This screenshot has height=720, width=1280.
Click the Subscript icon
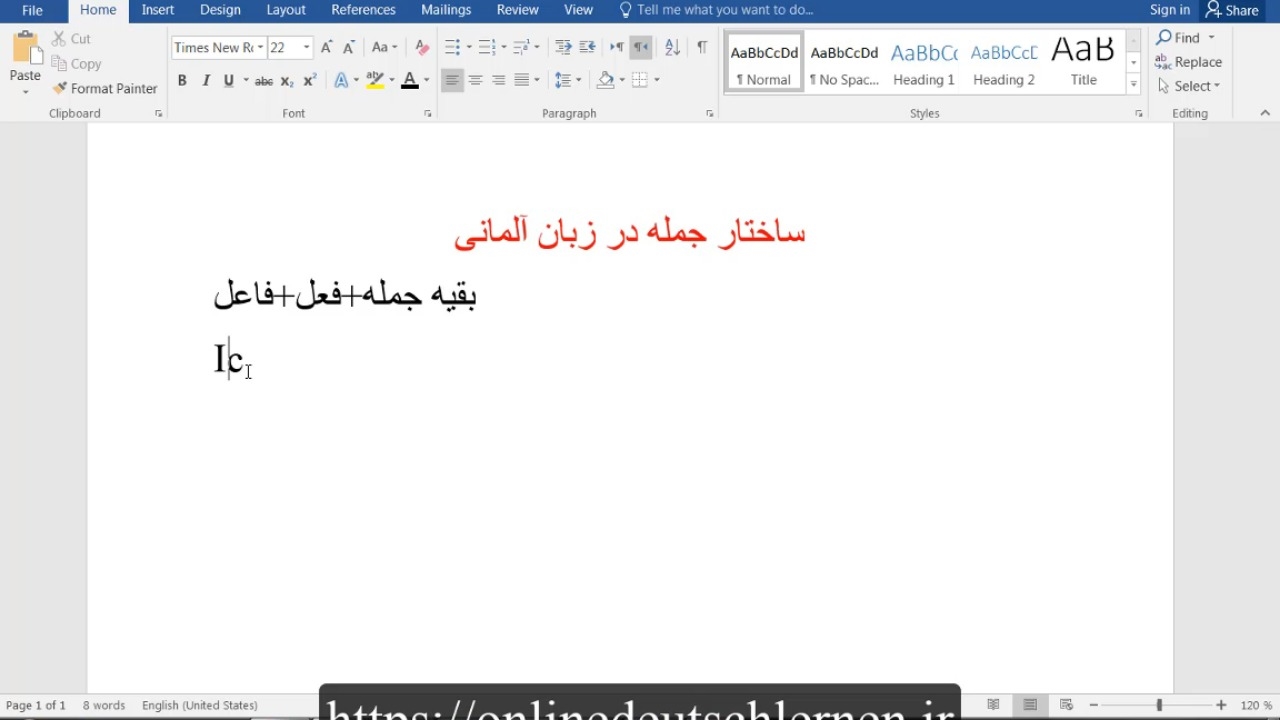[x=287, y=81]
